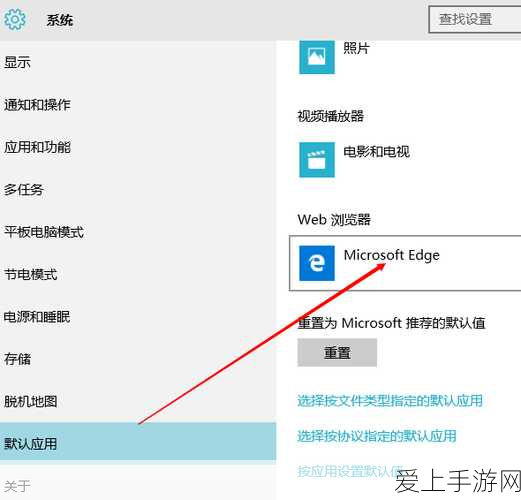The width and height of the screenshot is (521, 500).
Task: Focus the 查找设置 search field
Action: 475,19
